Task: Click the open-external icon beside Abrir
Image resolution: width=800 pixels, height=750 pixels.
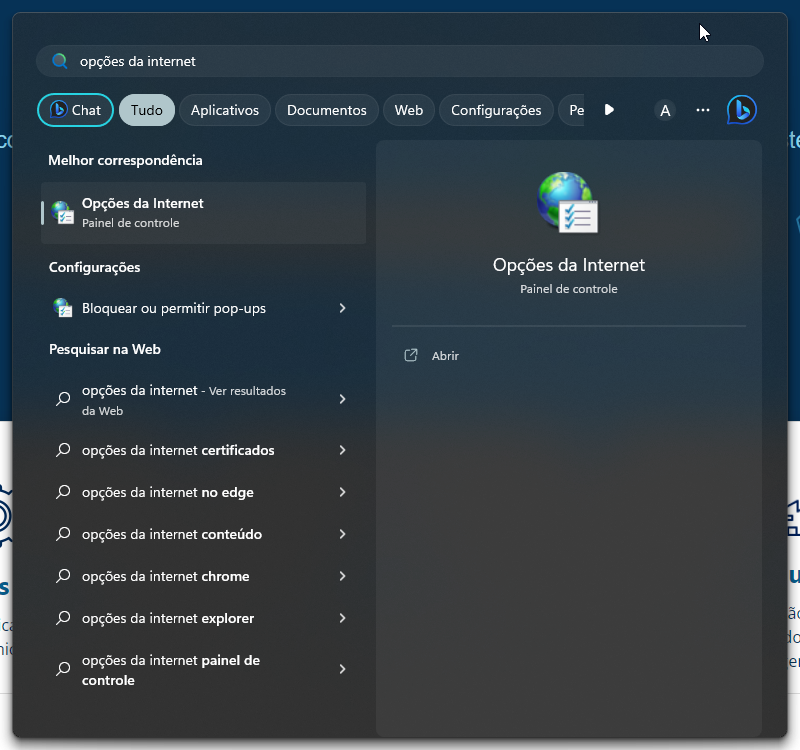Action: click(411, 355)
